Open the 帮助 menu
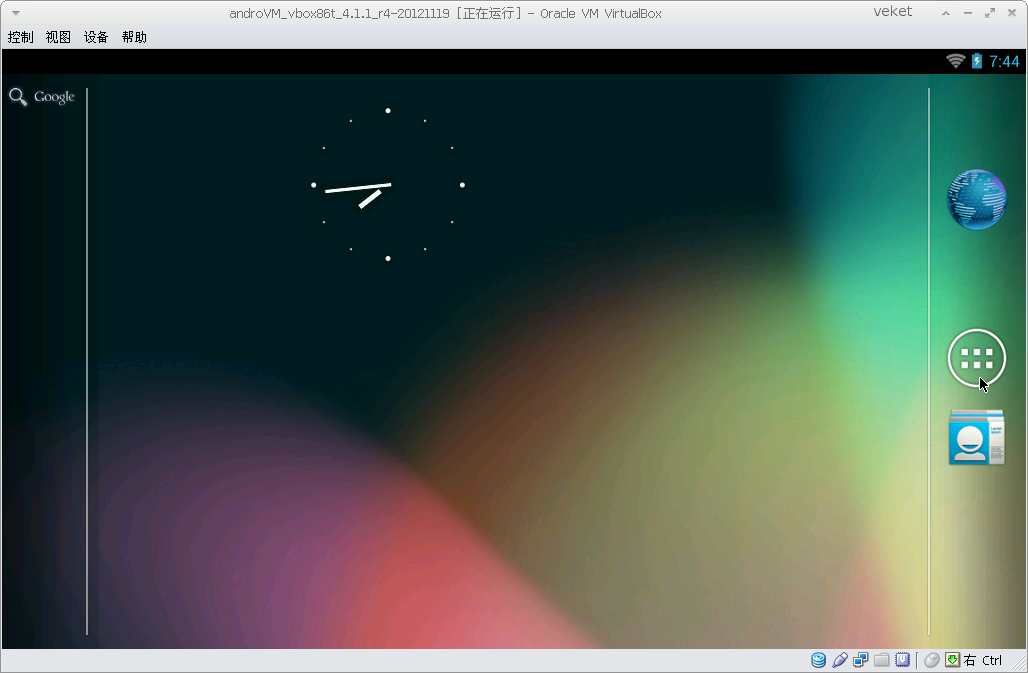 click(134, 37)
